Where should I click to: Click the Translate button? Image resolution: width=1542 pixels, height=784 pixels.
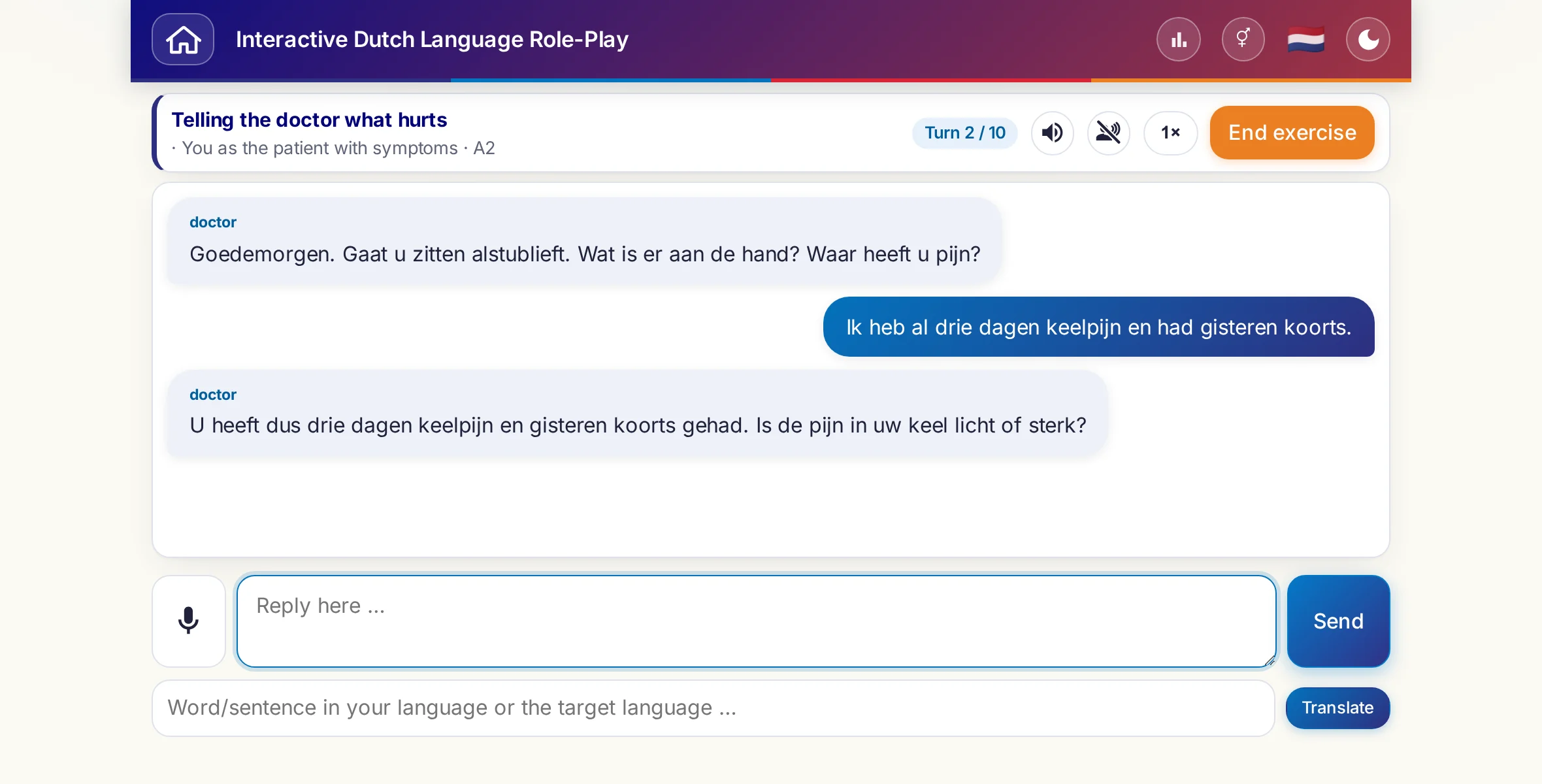coord(1337,708)
